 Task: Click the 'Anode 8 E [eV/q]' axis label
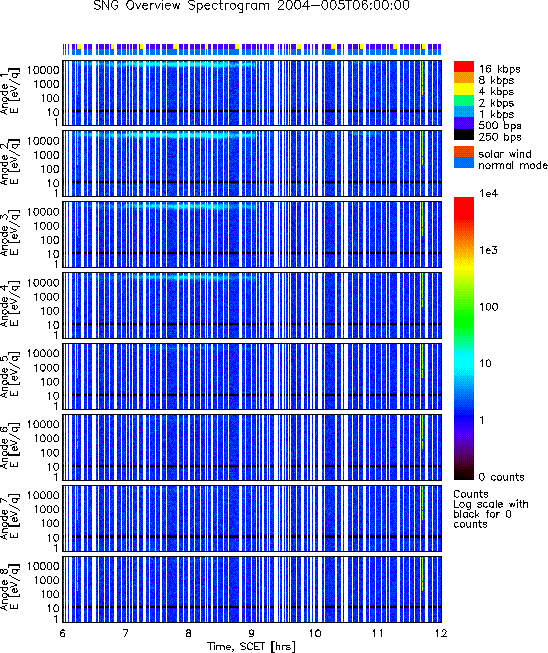pos(9,588)
